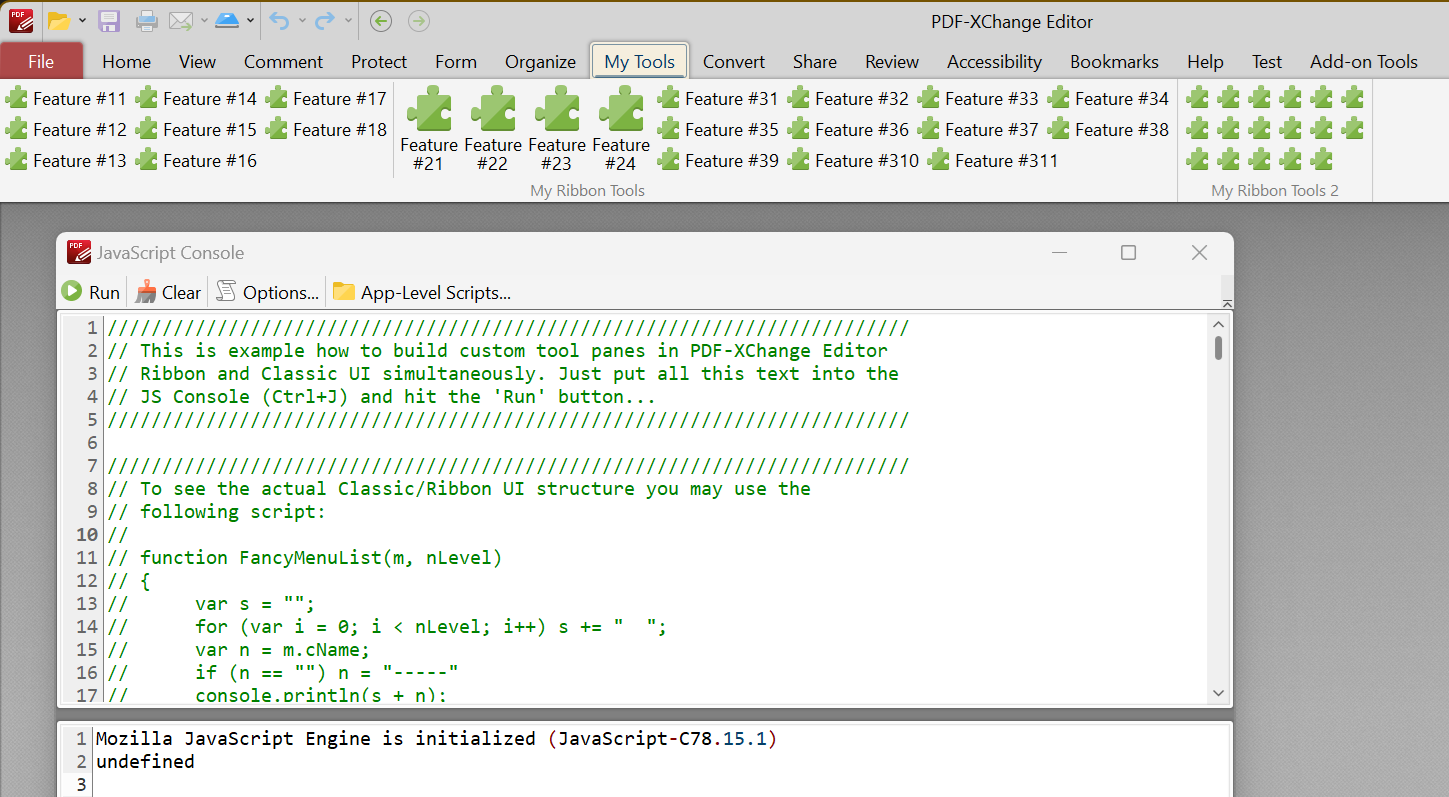Open the scanner dropdown arrow
The image size is (1449, 797).
(250, 20)
